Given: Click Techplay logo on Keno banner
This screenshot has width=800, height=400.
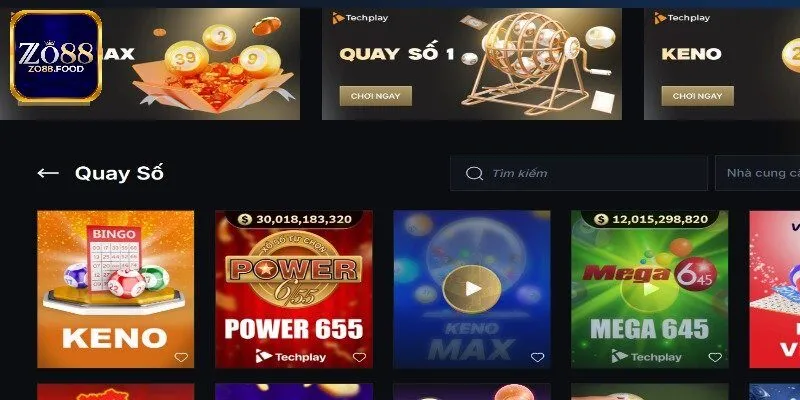Looking at the screenshot, I should pyautogui.click(x=682, y=18).
